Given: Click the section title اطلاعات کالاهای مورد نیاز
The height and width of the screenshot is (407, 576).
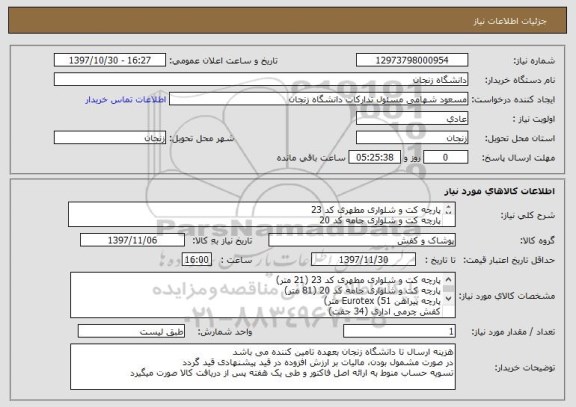Looking at the screenshot, I should point(500,191).
